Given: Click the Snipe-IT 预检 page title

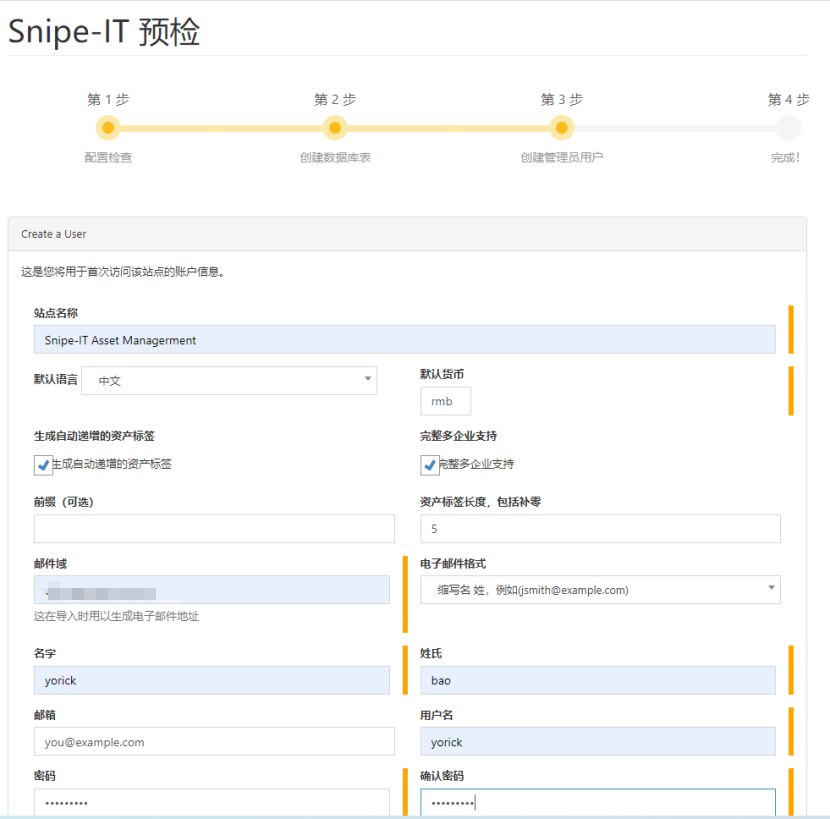Looking at the screenshot, I should [x=104, y=31].
